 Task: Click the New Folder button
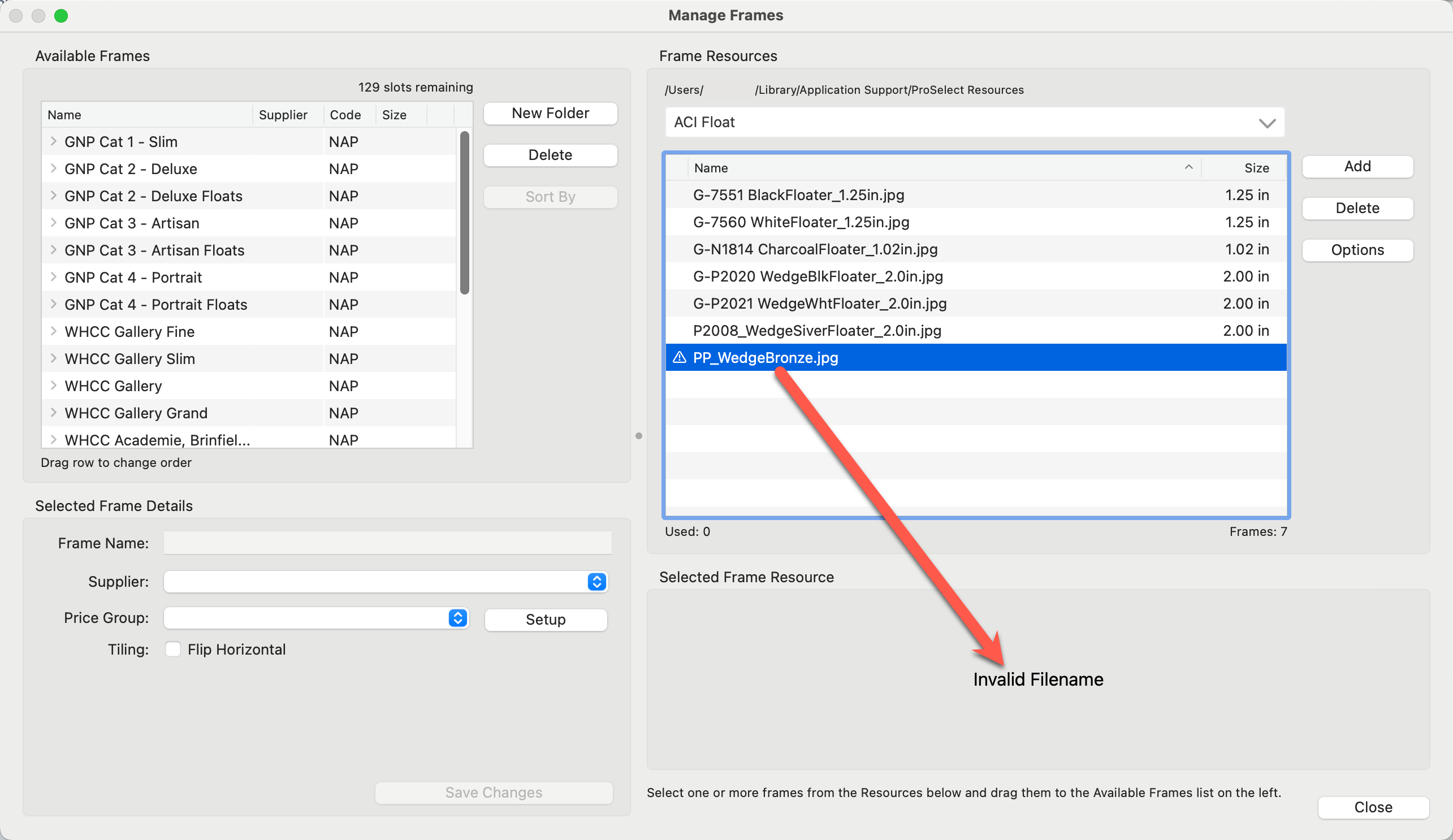click(550, 114)
